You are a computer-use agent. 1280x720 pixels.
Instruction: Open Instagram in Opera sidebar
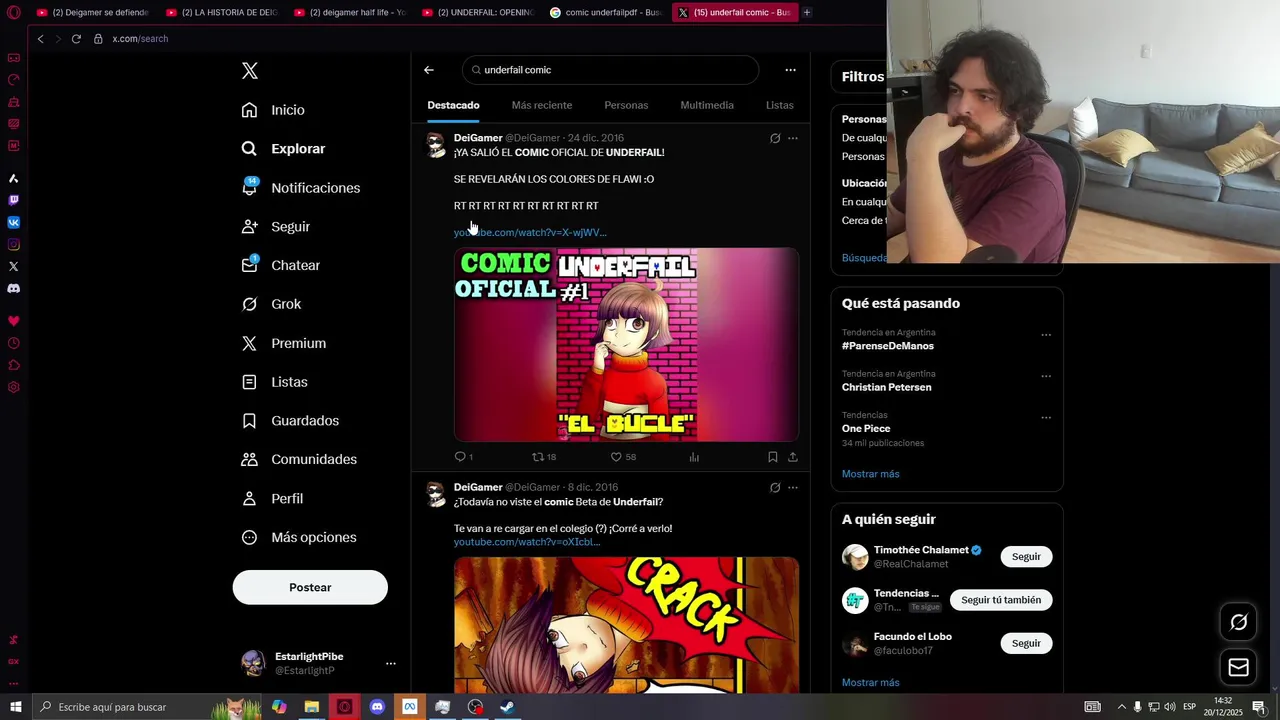(14, 244)
